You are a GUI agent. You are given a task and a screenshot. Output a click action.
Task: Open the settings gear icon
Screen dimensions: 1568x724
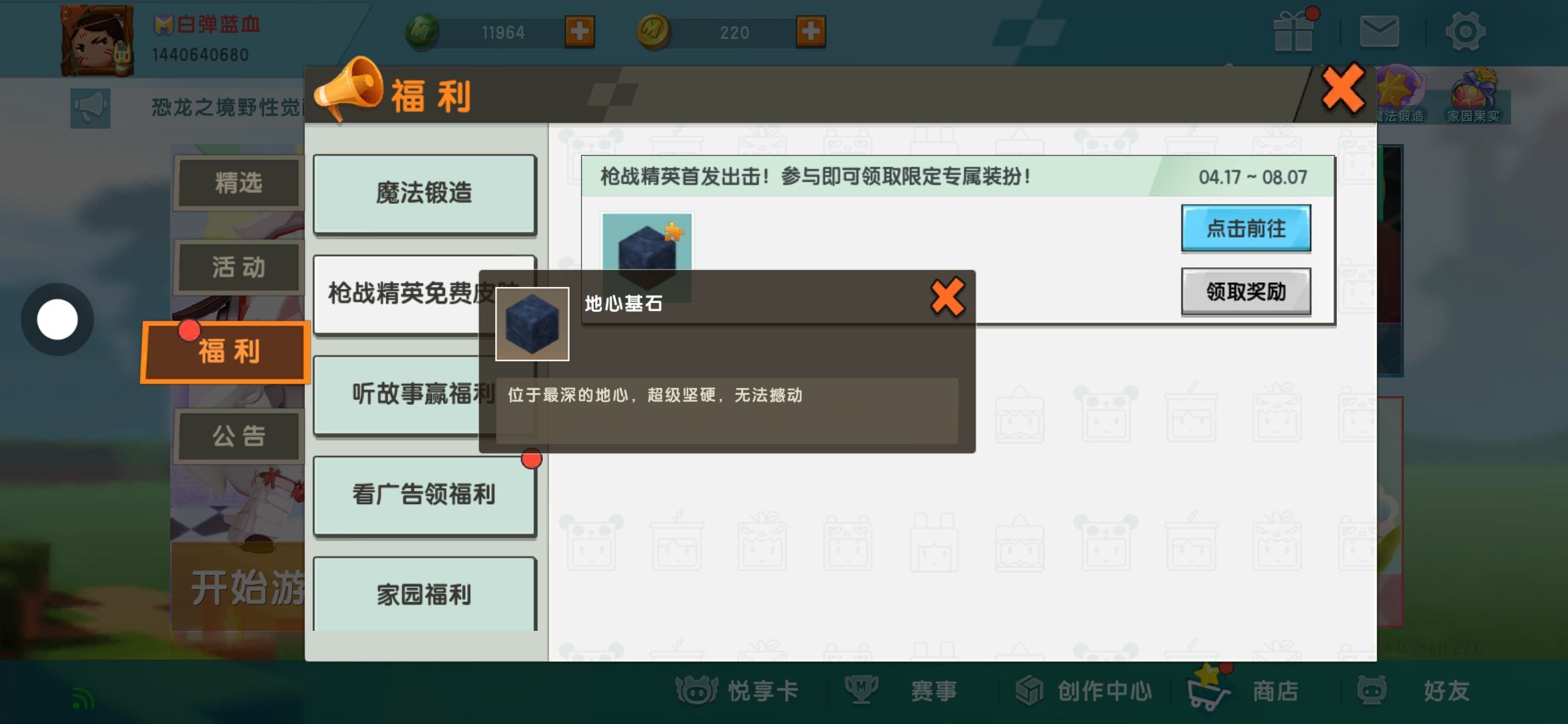1465,32
